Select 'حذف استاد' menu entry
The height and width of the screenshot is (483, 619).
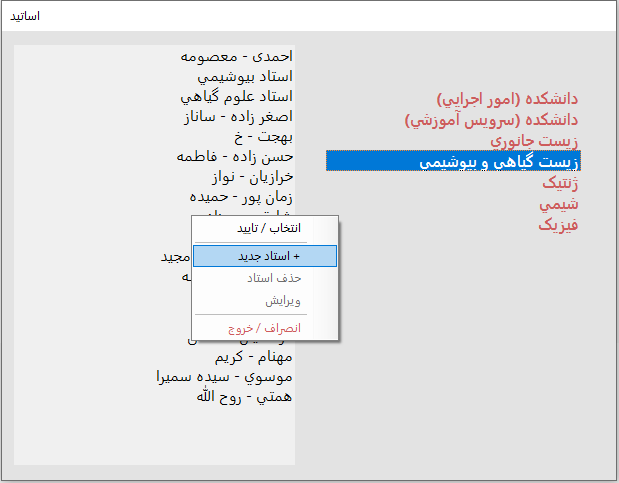pos(265,279)
